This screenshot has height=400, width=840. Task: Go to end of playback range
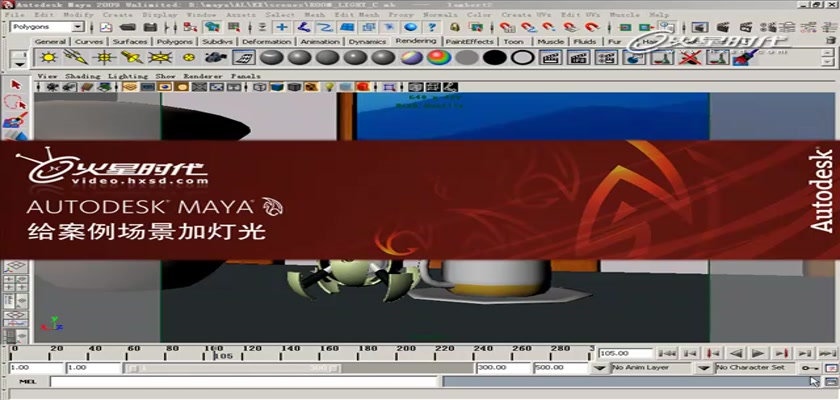coord(827,353)
